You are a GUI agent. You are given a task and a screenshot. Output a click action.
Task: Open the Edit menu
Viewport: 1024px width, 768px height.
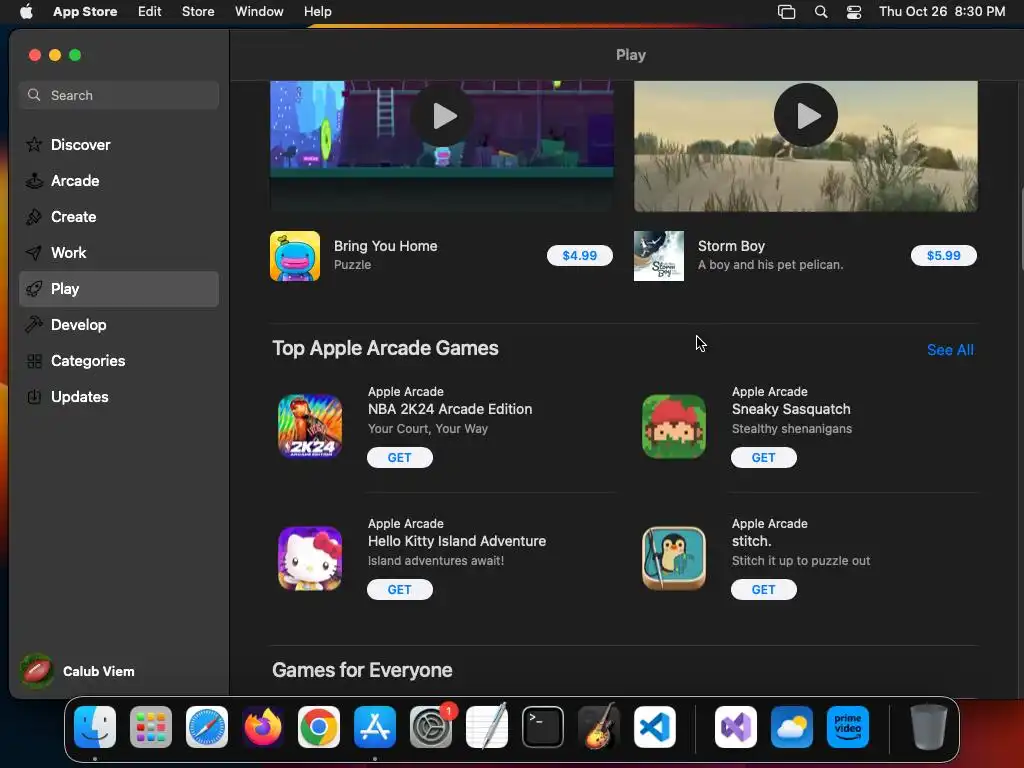(150, 12)
